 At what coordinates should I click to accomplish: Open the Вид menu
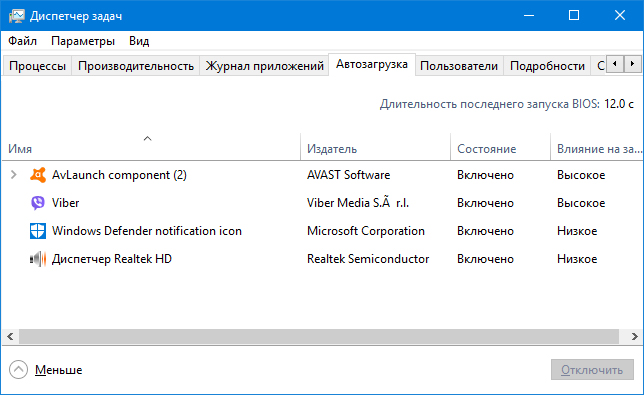click(x=139, y=41)
